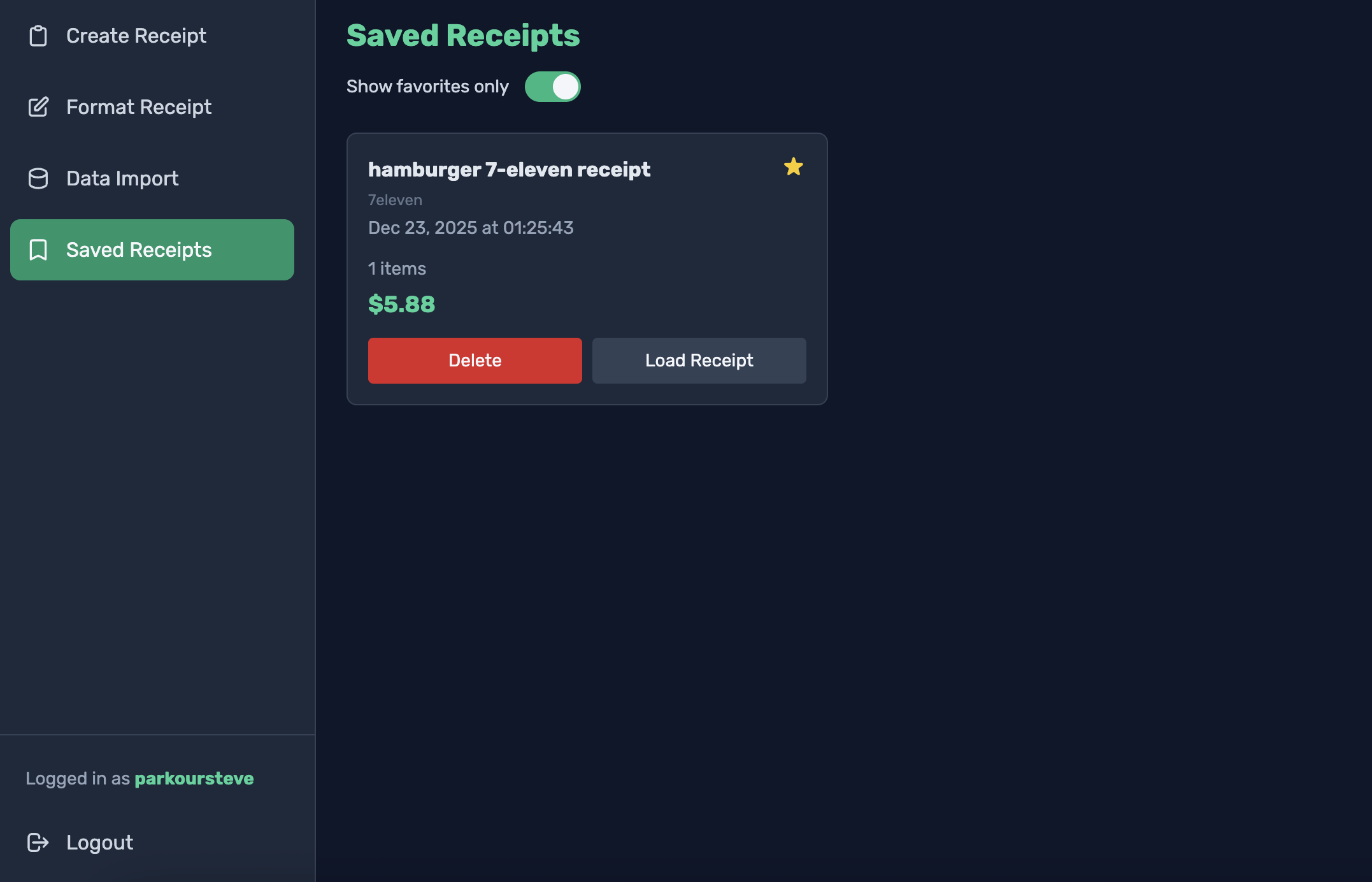Screen dimensions: 1372x882
Task: Click the bookmark icon in Saved Receipts
Action: pos(38,250)
